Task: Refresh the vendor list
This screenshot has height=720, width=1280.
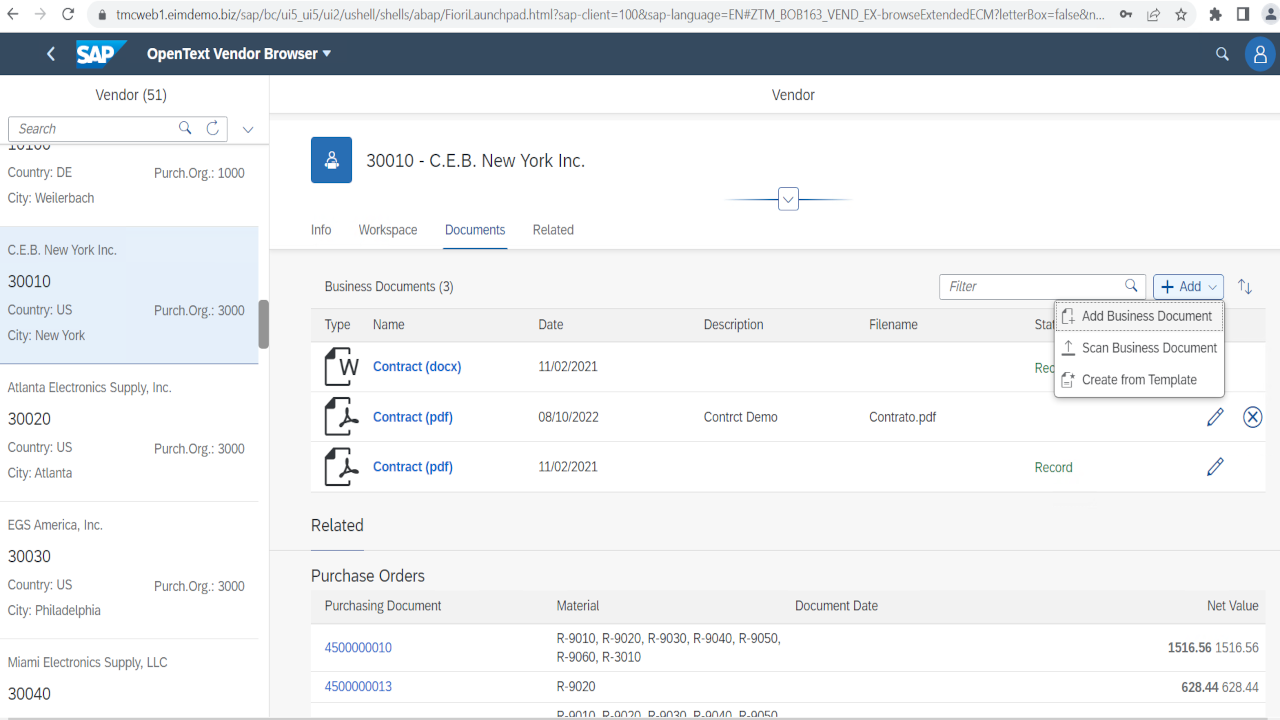Action: [212, 128]
